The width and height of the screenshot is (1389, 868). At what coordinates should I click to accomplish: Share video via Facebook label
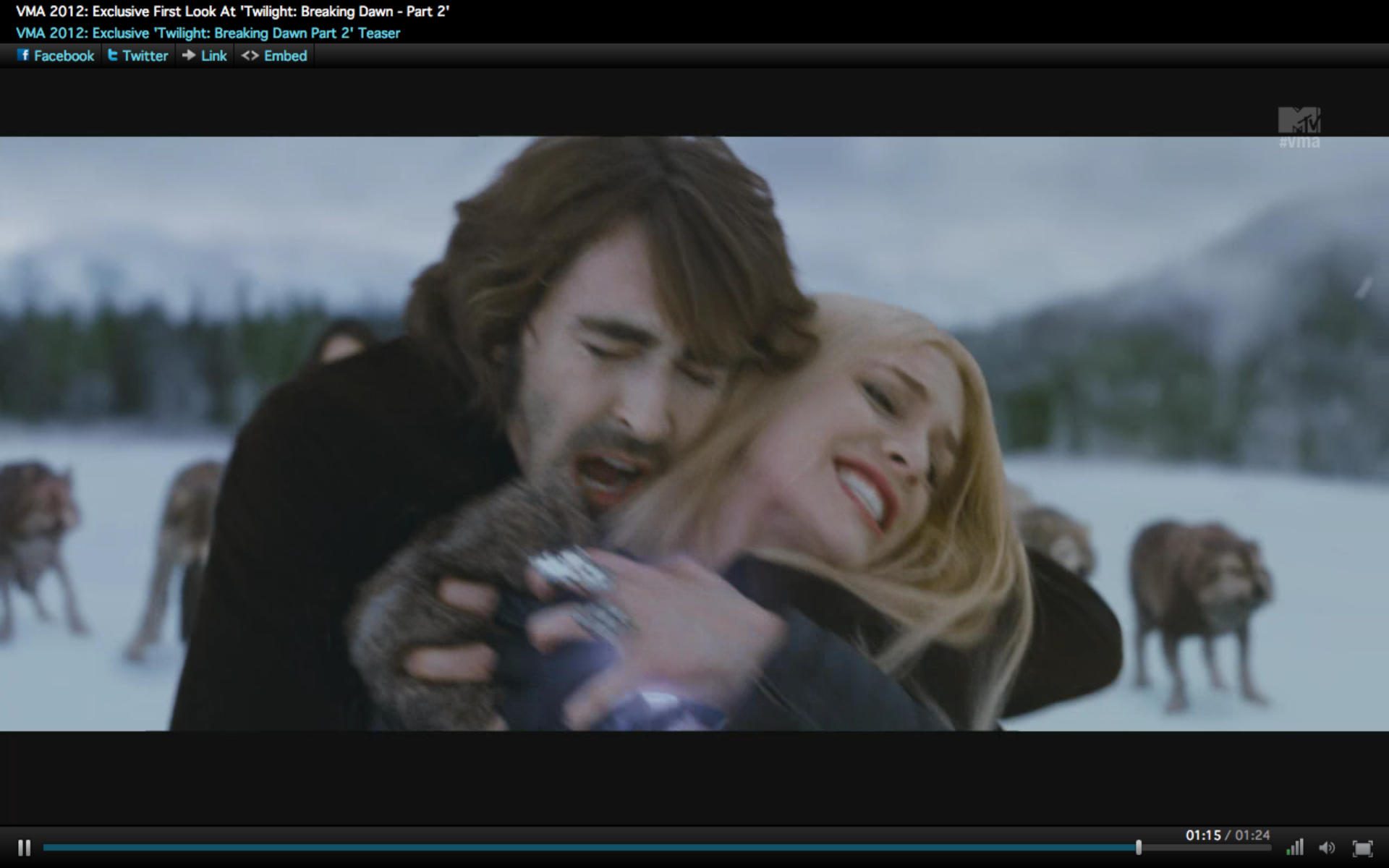(x=64, y=56)
